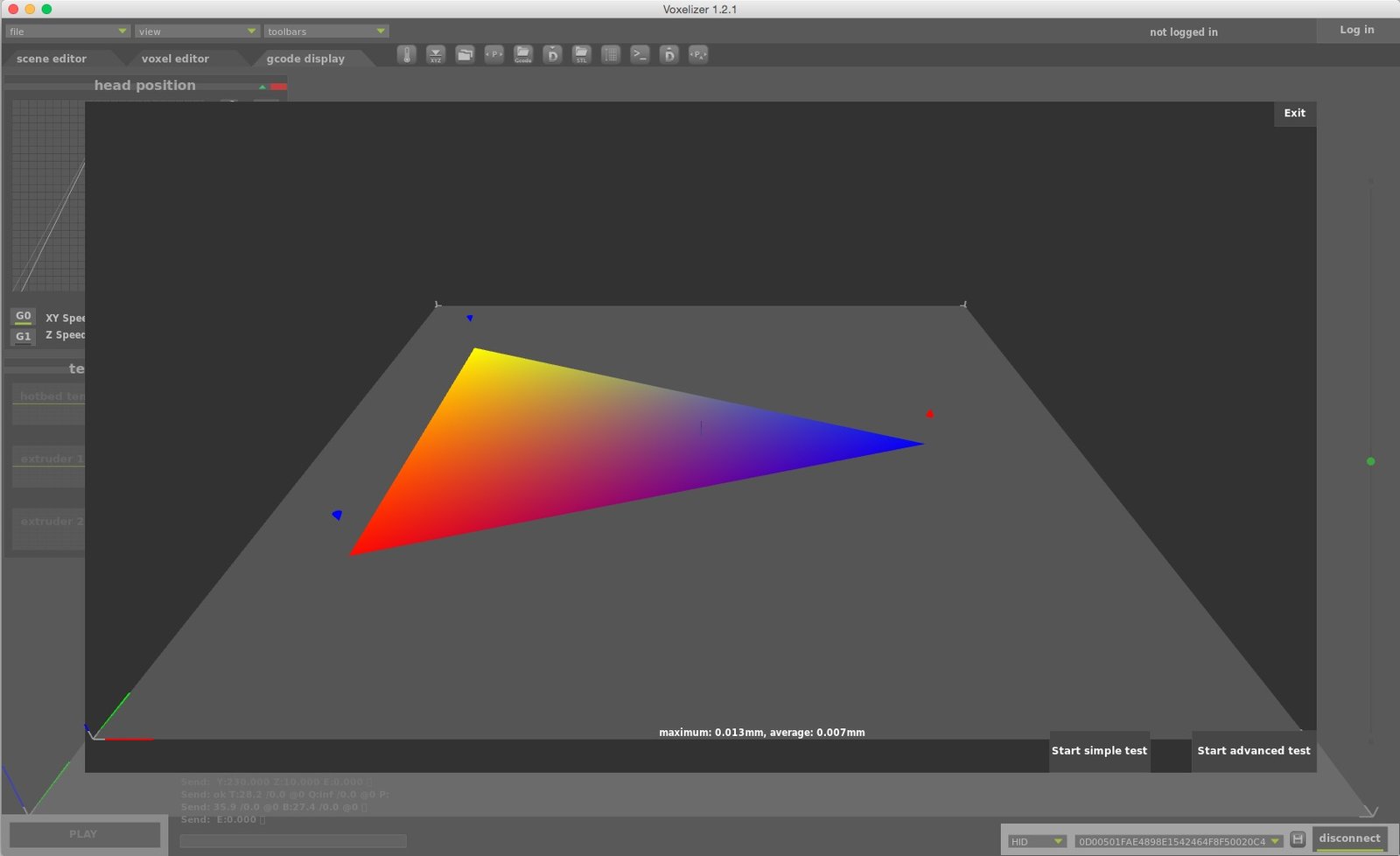Start the simple calibration test

[1099, 751]
